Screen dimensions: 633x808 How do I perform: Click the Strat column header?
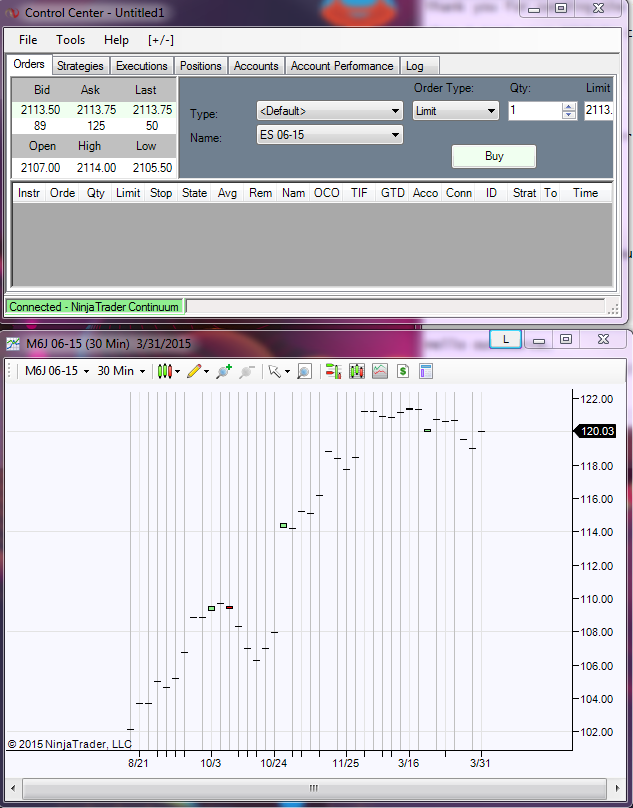point(524,193)
